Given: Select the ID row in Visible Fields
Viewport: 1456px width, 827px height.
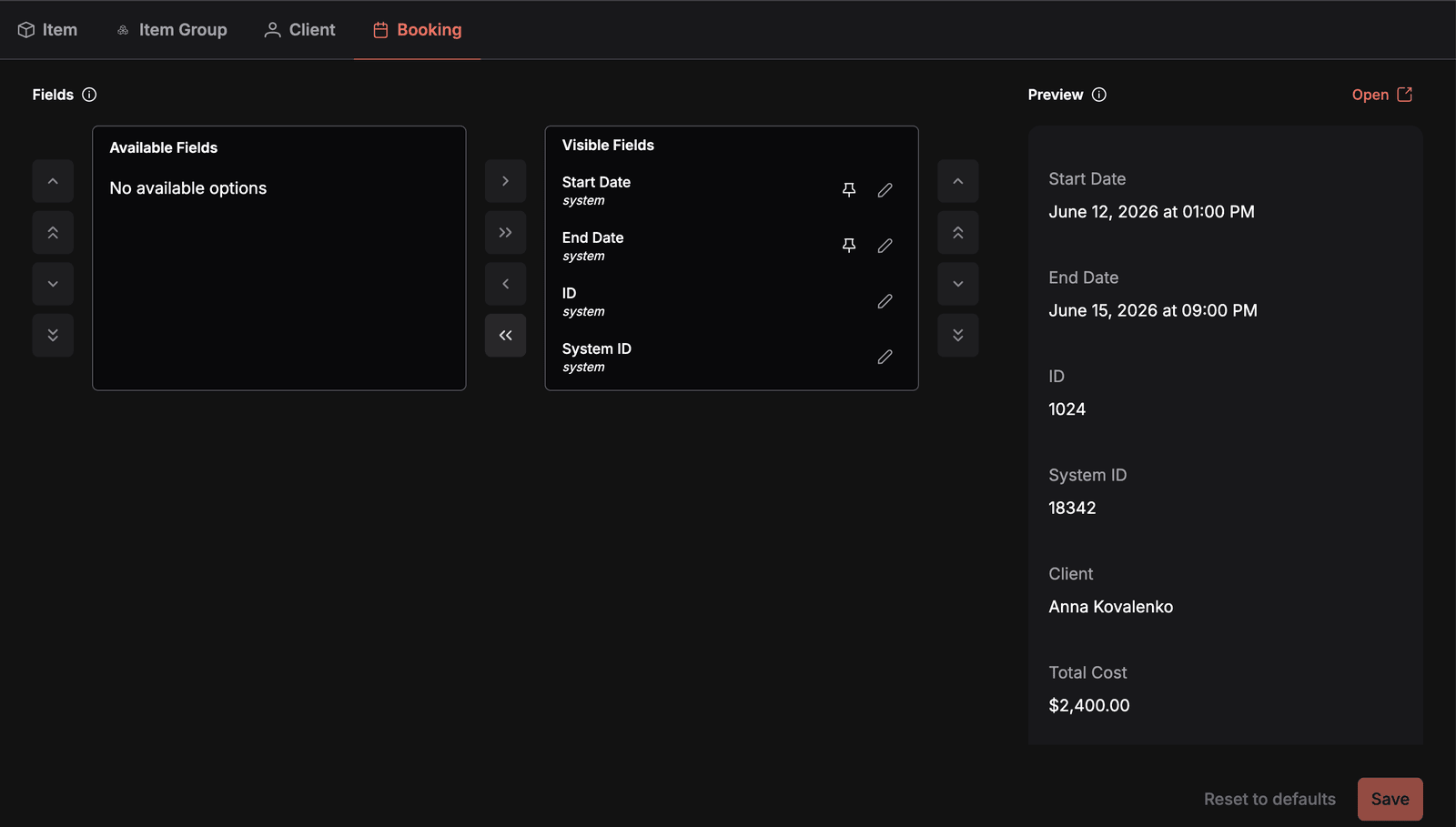Looking at the screenshot, I should click(x=731, y=301).
